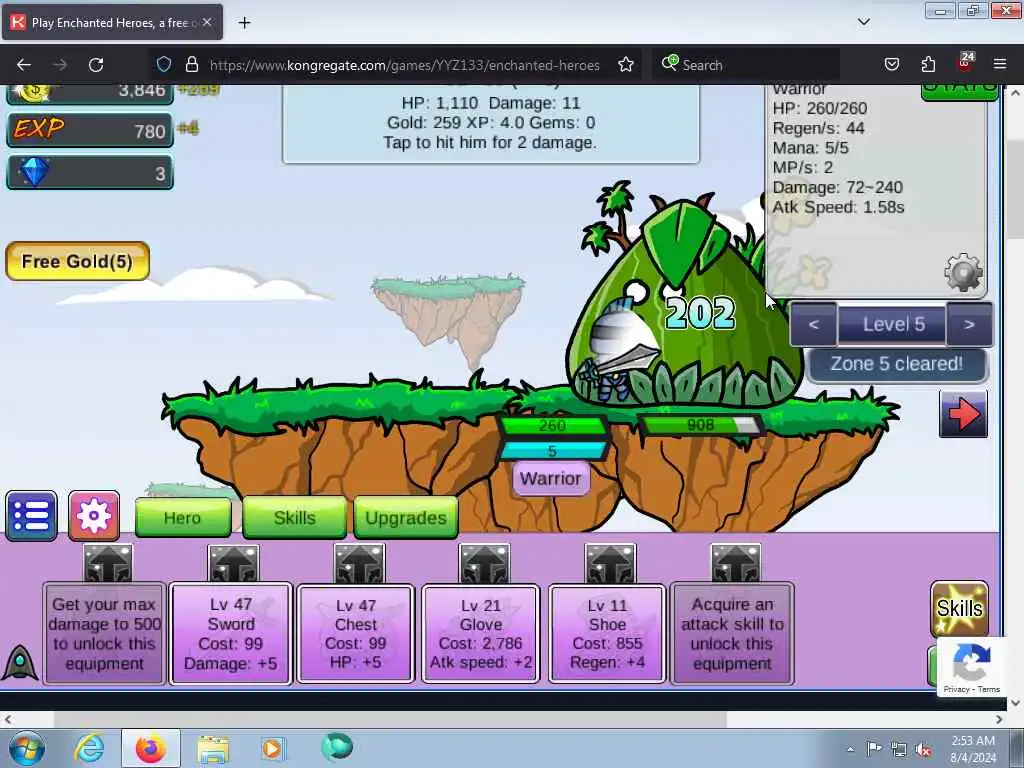Go to previous level with < button
This screenshot has width=1024, height=768.
pos(814,325)
